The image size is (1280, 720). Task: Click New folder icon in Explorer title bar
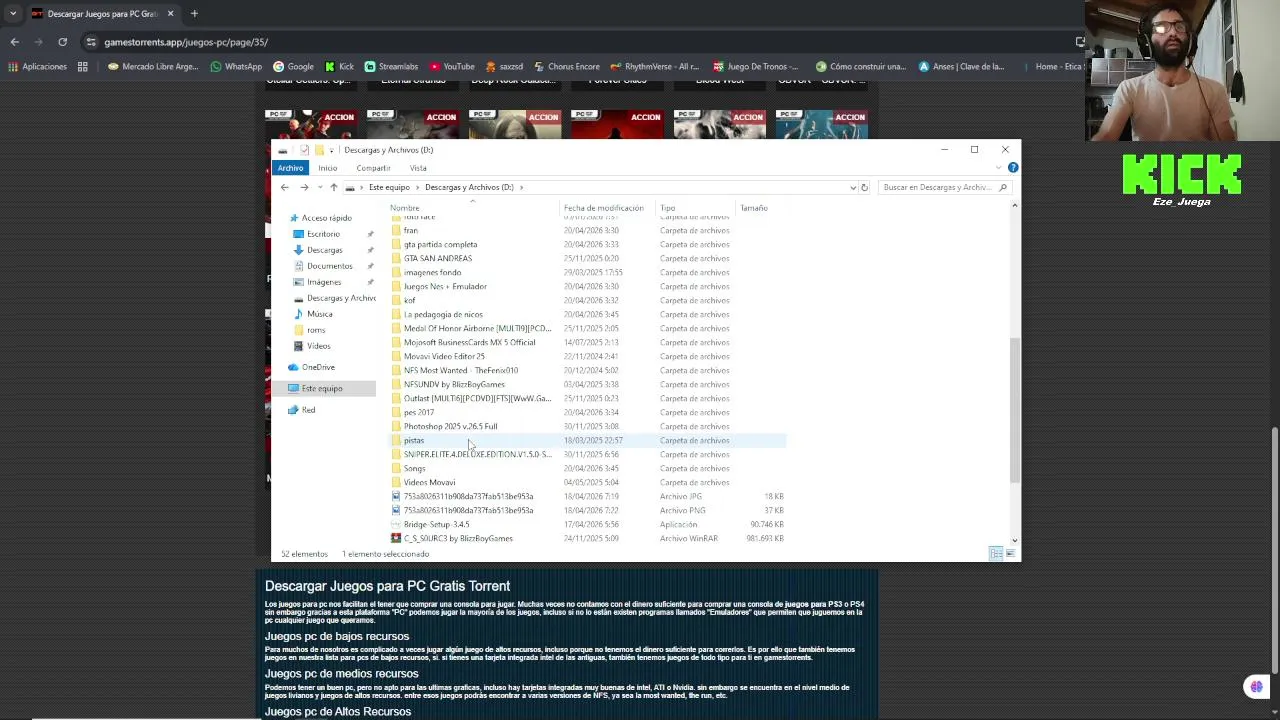(x=319, y=150)
